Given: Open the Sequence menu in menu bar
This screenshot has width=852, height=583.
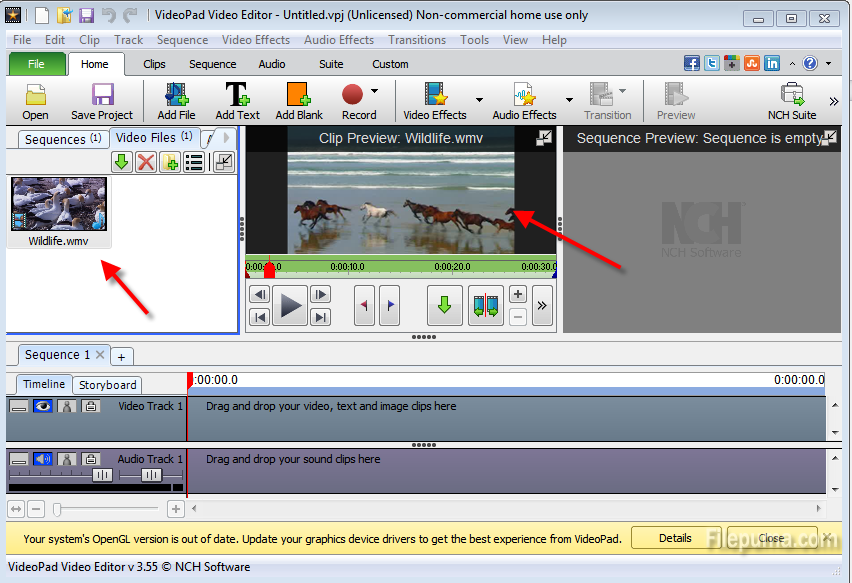Looking at the screenshot, I should click(x=182, y=40).
